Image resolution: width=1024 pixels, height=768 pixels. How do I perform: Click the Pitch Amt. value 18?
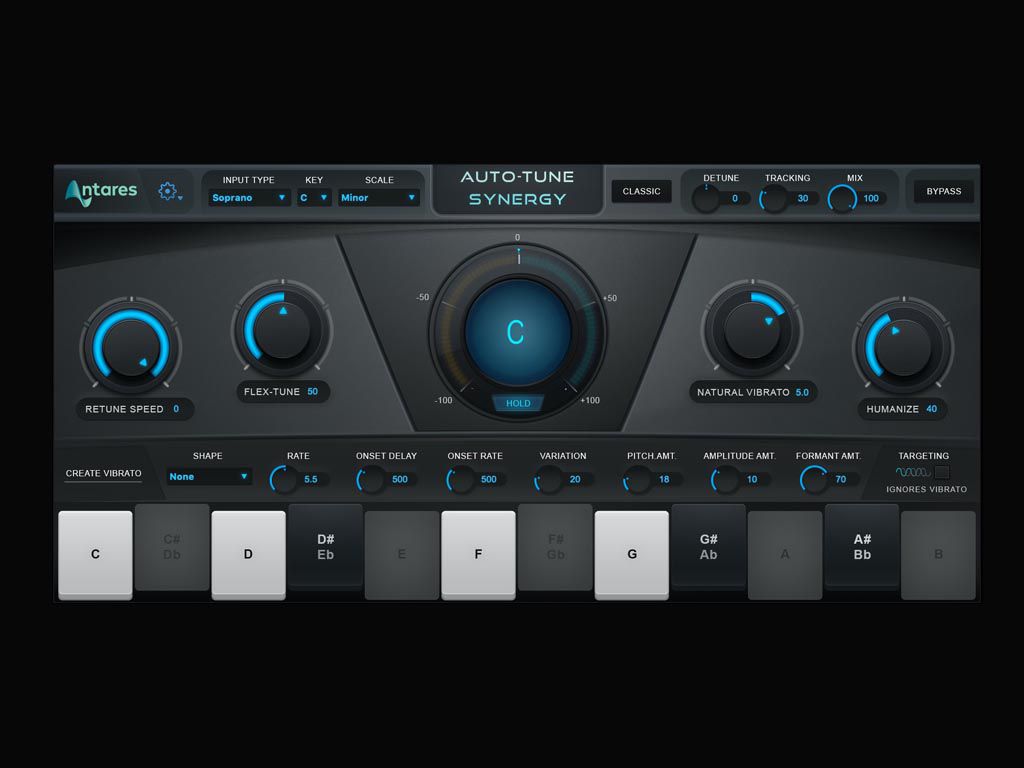click(664, 479)
